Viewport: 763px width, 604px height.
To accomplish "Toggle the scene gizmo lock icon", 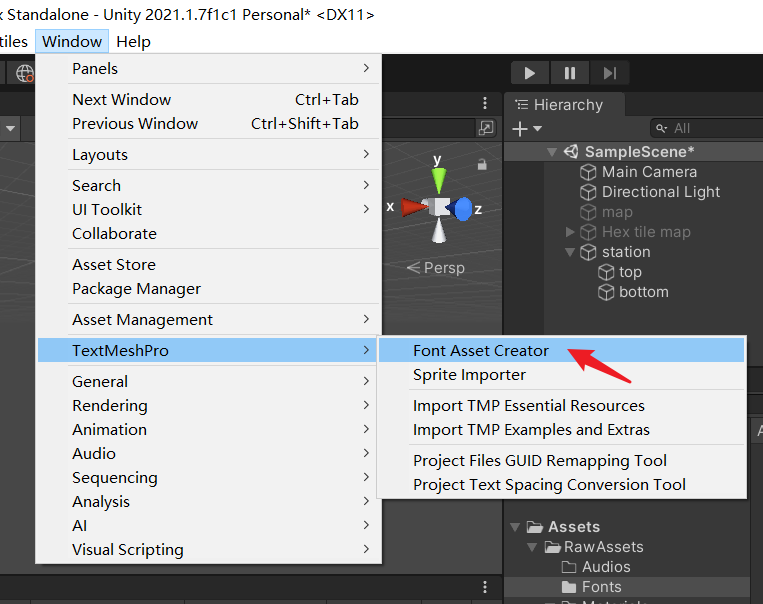I will (482, 165).
